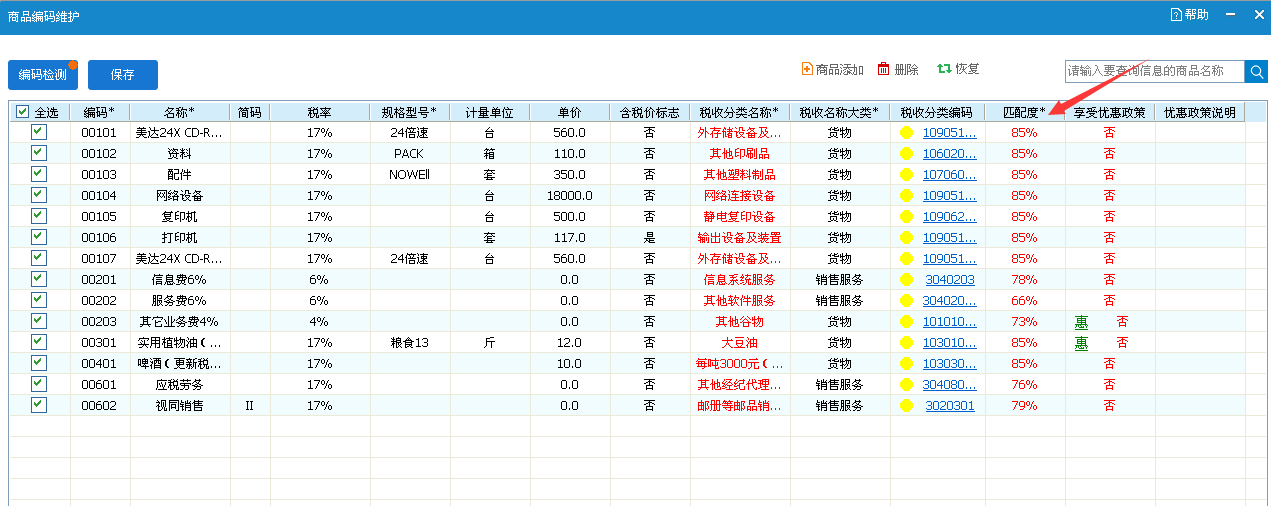Viewport: 1271px width, 506px height.
Task: Click the 编码检测 button
Action: (43, 75)
